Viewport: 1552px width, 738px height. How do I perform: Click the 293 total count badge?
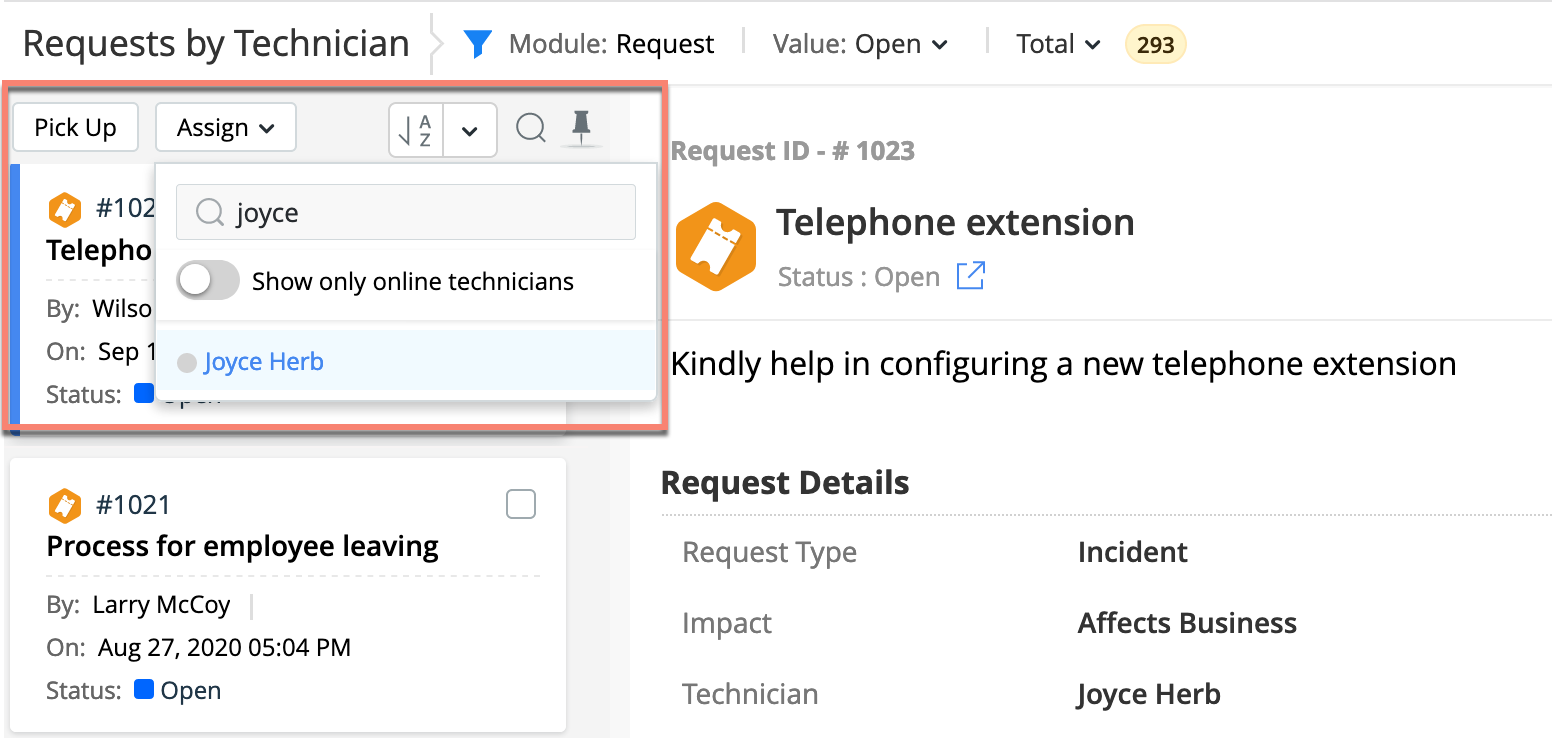pos(1156,44)
